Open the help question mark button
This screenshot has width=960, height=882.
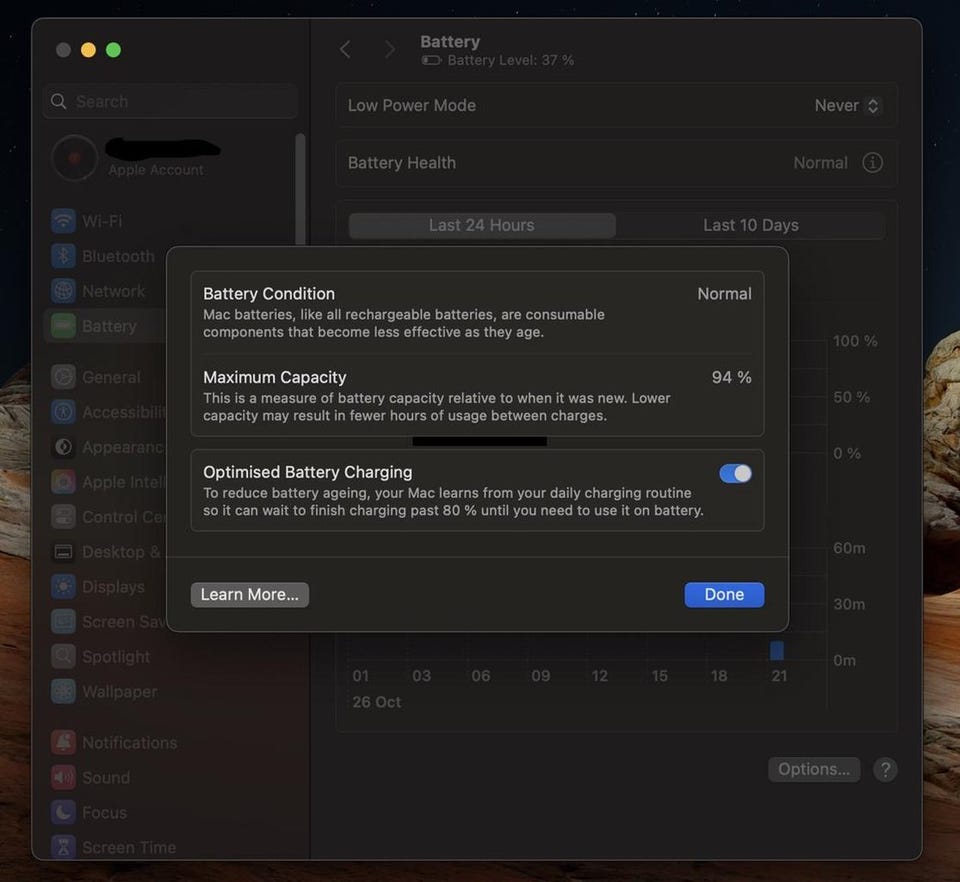pos(885,769)
